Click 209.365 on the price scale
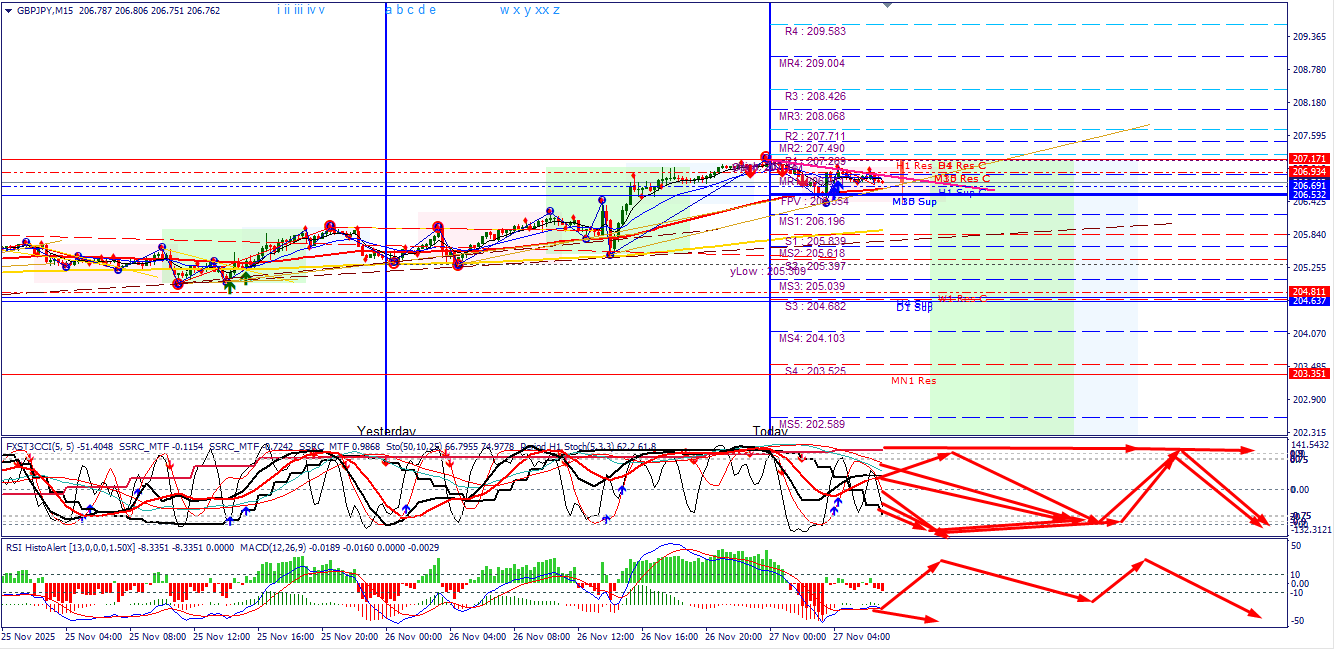 pos(1309,37)
